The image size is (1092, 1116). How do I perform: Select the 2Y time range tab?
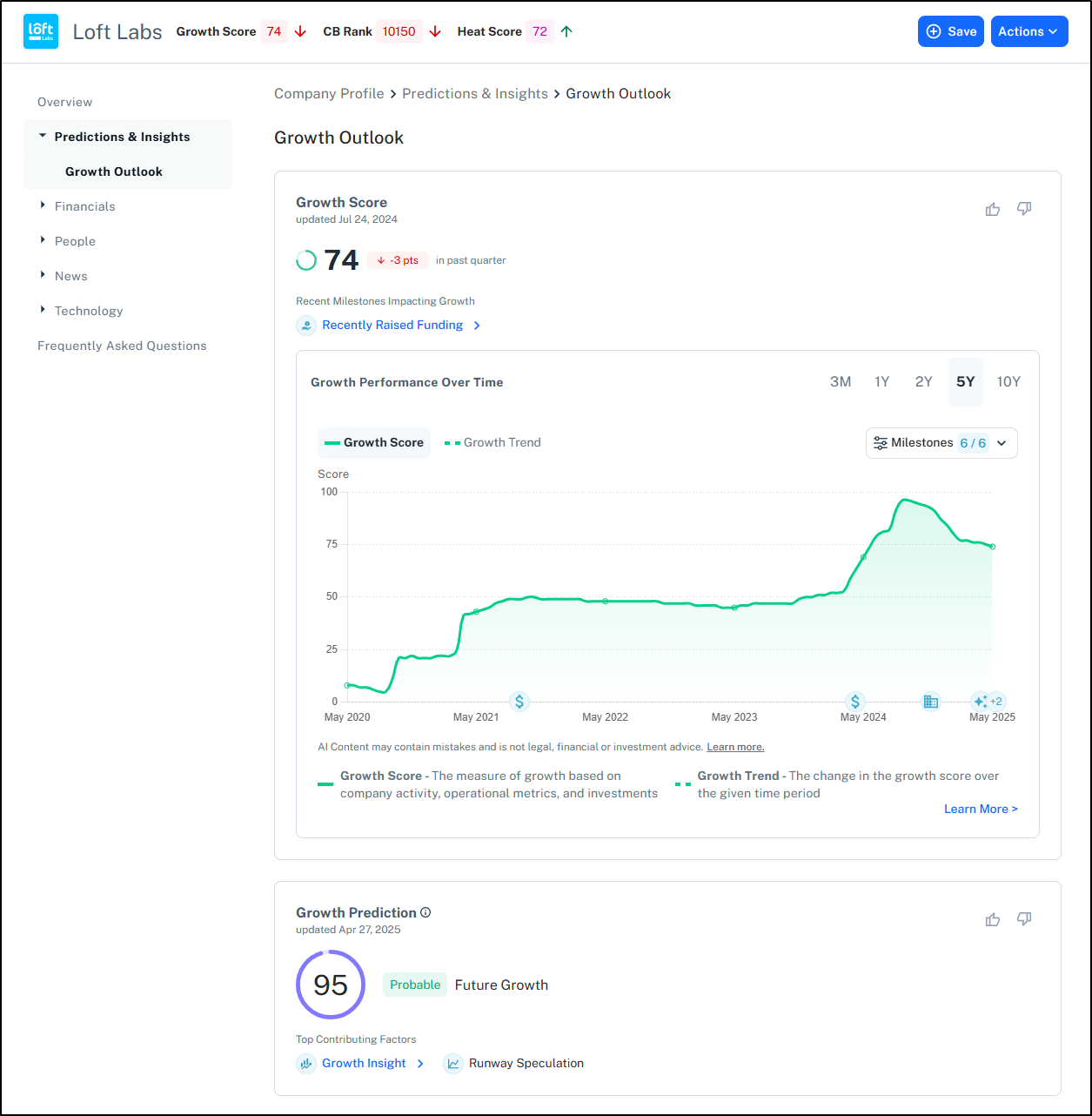(924, 382)
